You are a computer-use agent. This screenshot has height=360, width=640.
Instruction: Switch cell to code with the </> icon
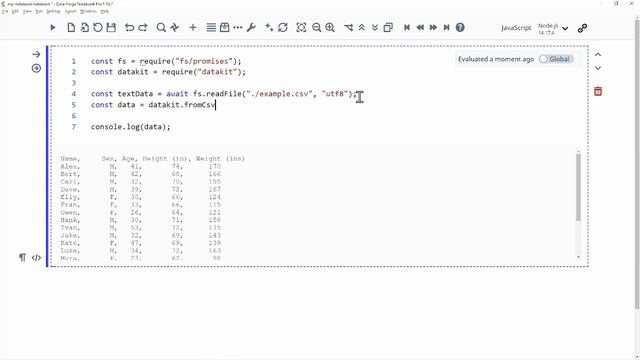pos(36,258)
